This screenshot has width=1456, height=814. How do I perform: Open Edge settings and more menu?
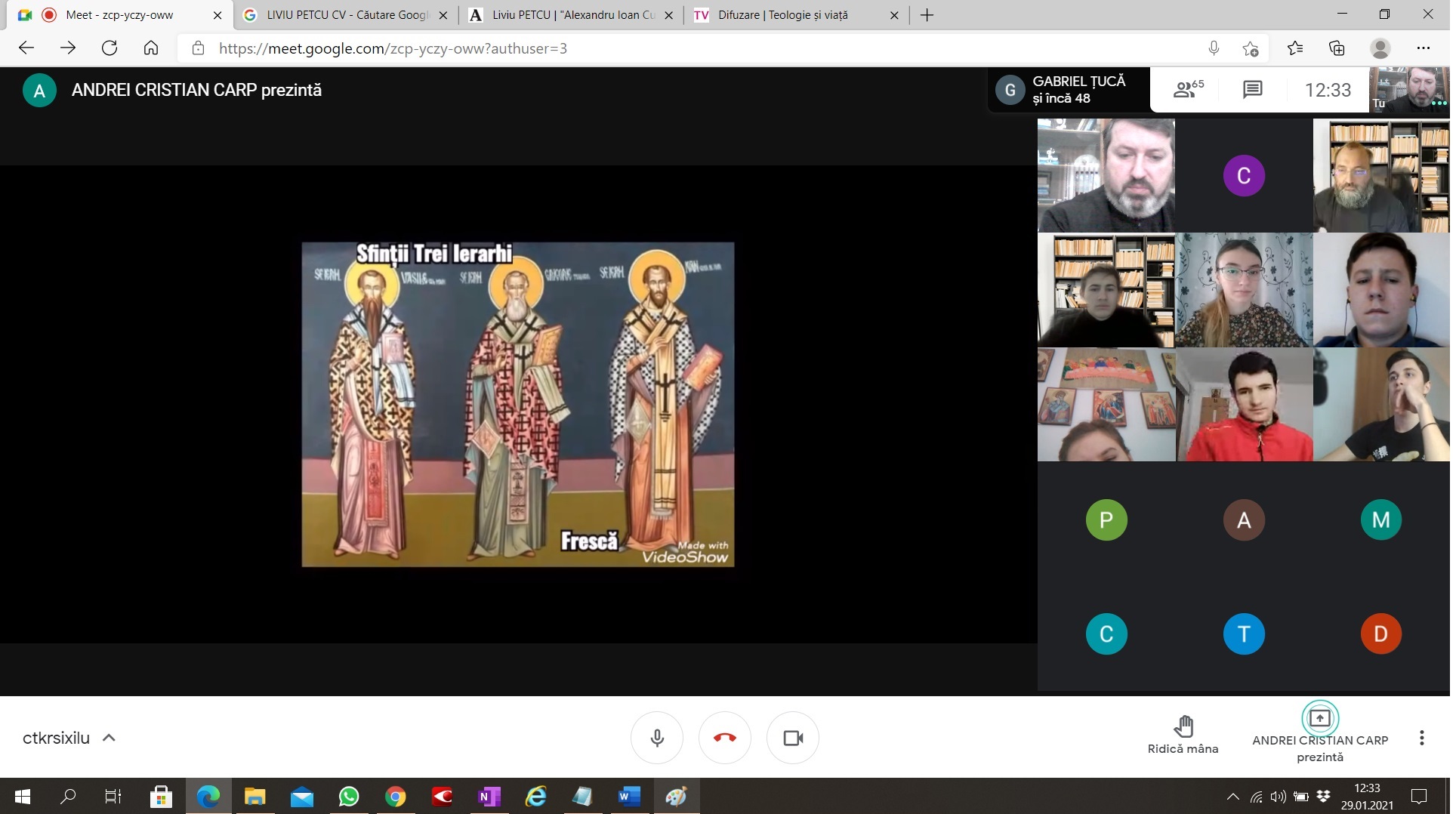click(1423, 48)
